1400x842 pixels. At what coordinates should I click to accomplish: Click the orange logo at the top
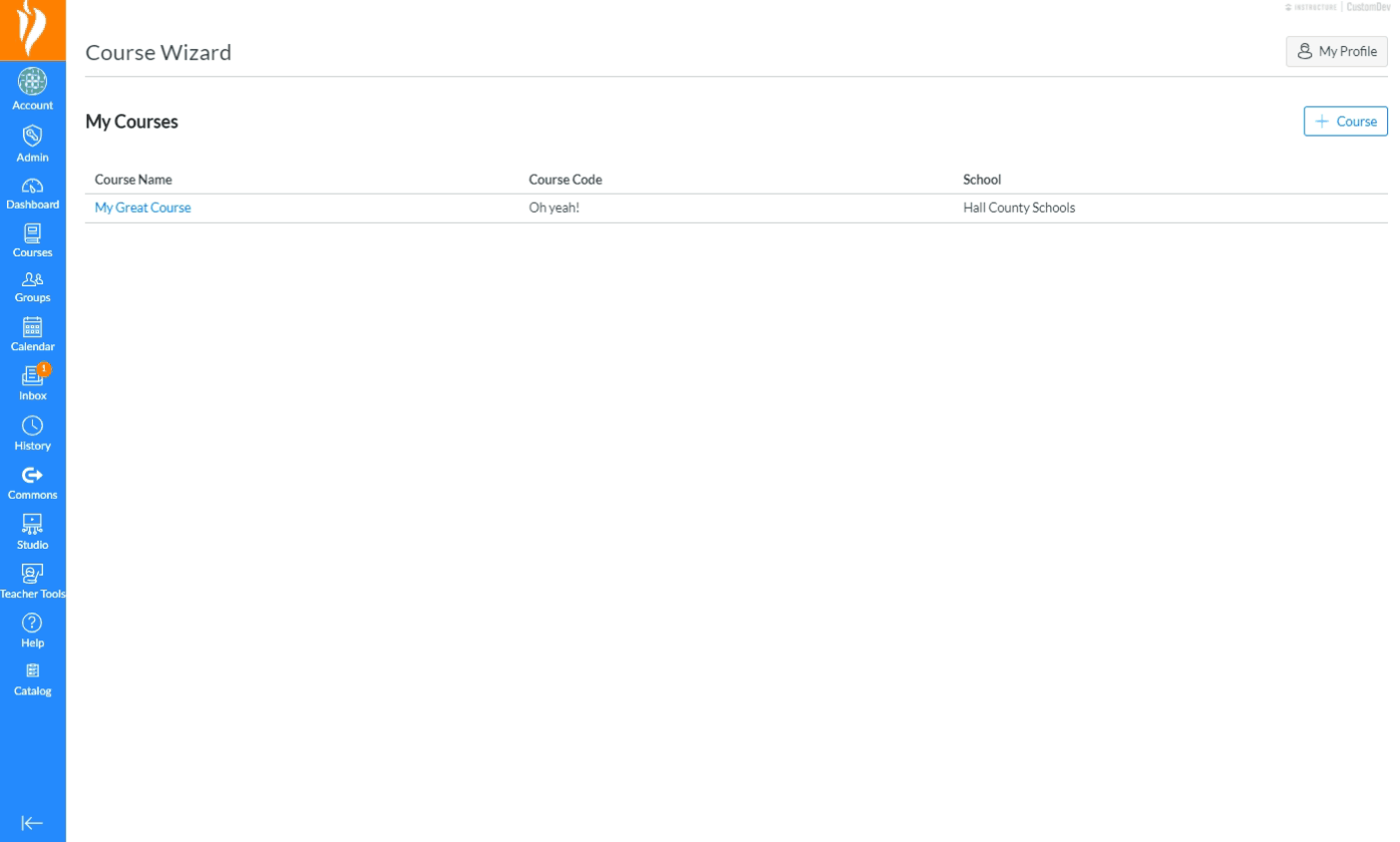(33, 29)
